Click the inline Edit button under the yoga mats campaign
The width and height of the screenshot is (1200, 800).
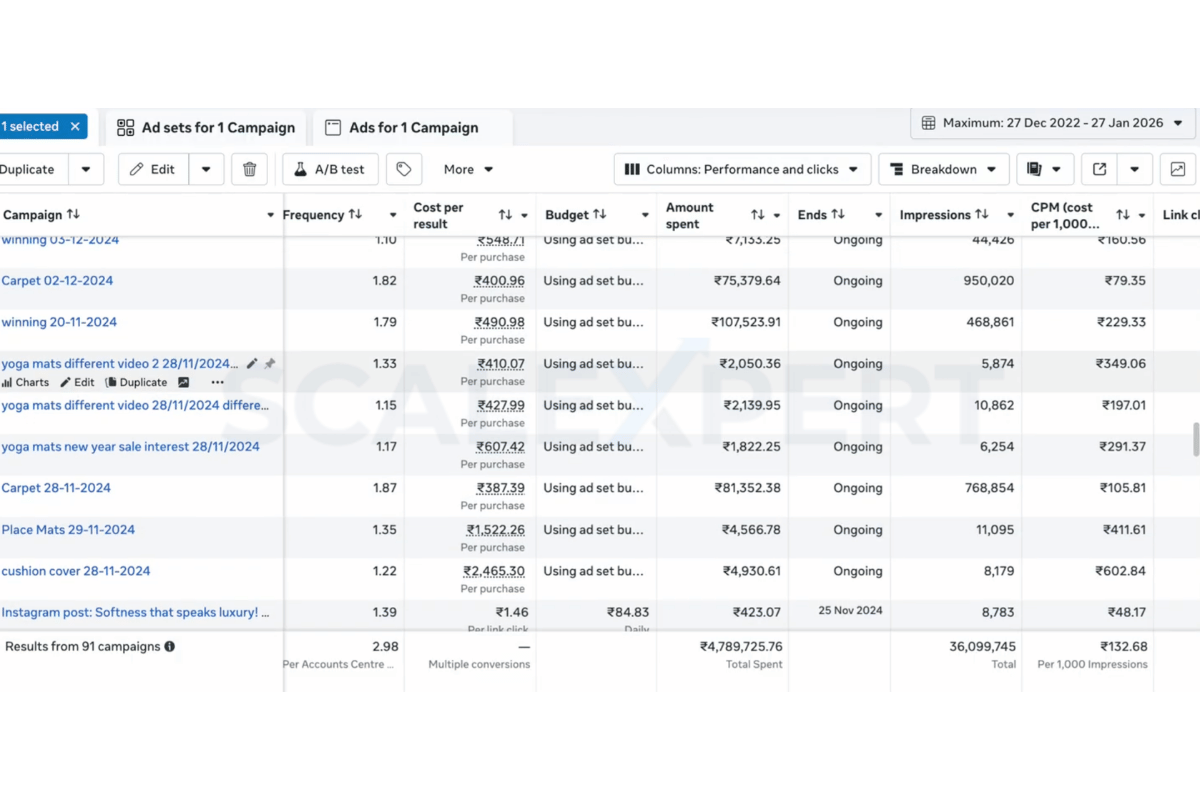tap(77, 382)
